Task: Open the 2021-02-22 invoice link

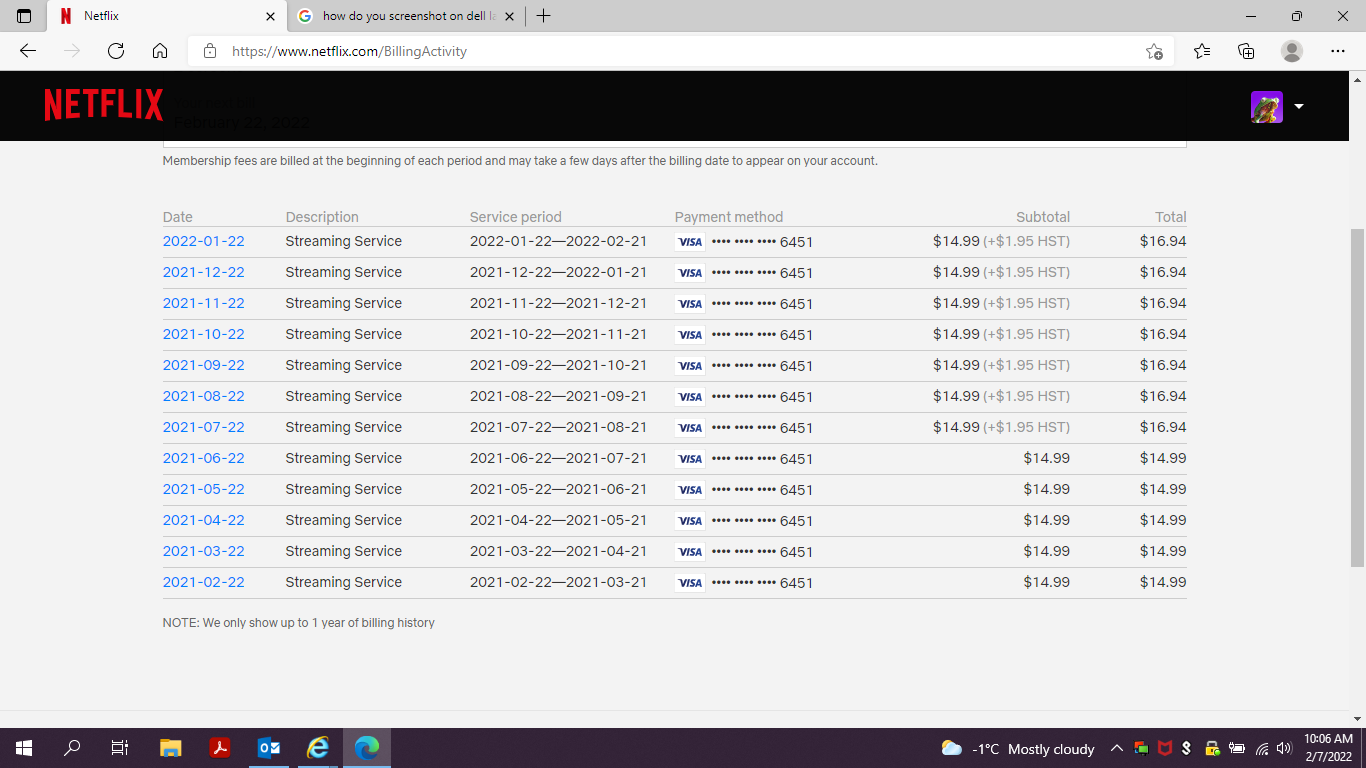Action: [x=203, y=582]
